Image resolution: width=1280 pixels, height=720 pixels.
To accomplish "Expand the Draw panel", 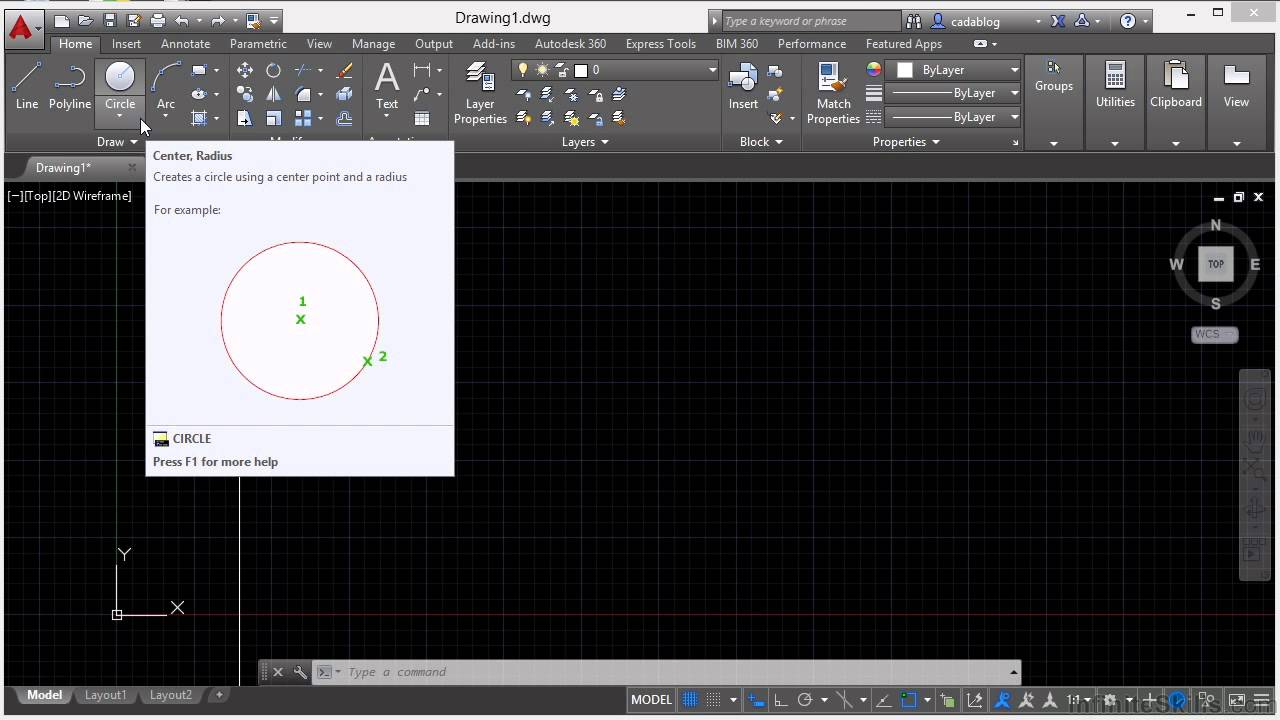I will (117, 142).
